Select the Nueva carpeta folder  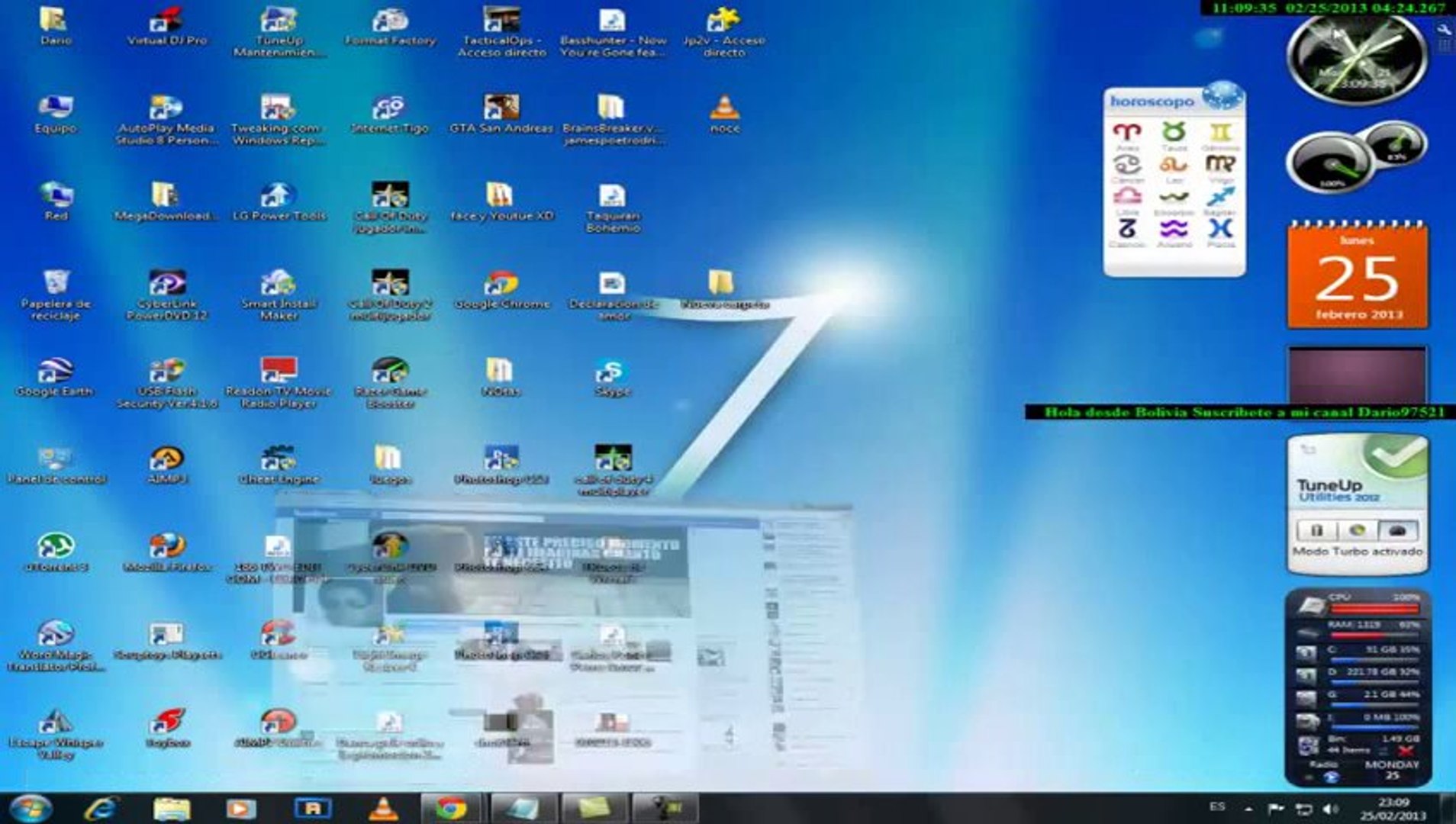pyautogui.click(x=724, y=289)
